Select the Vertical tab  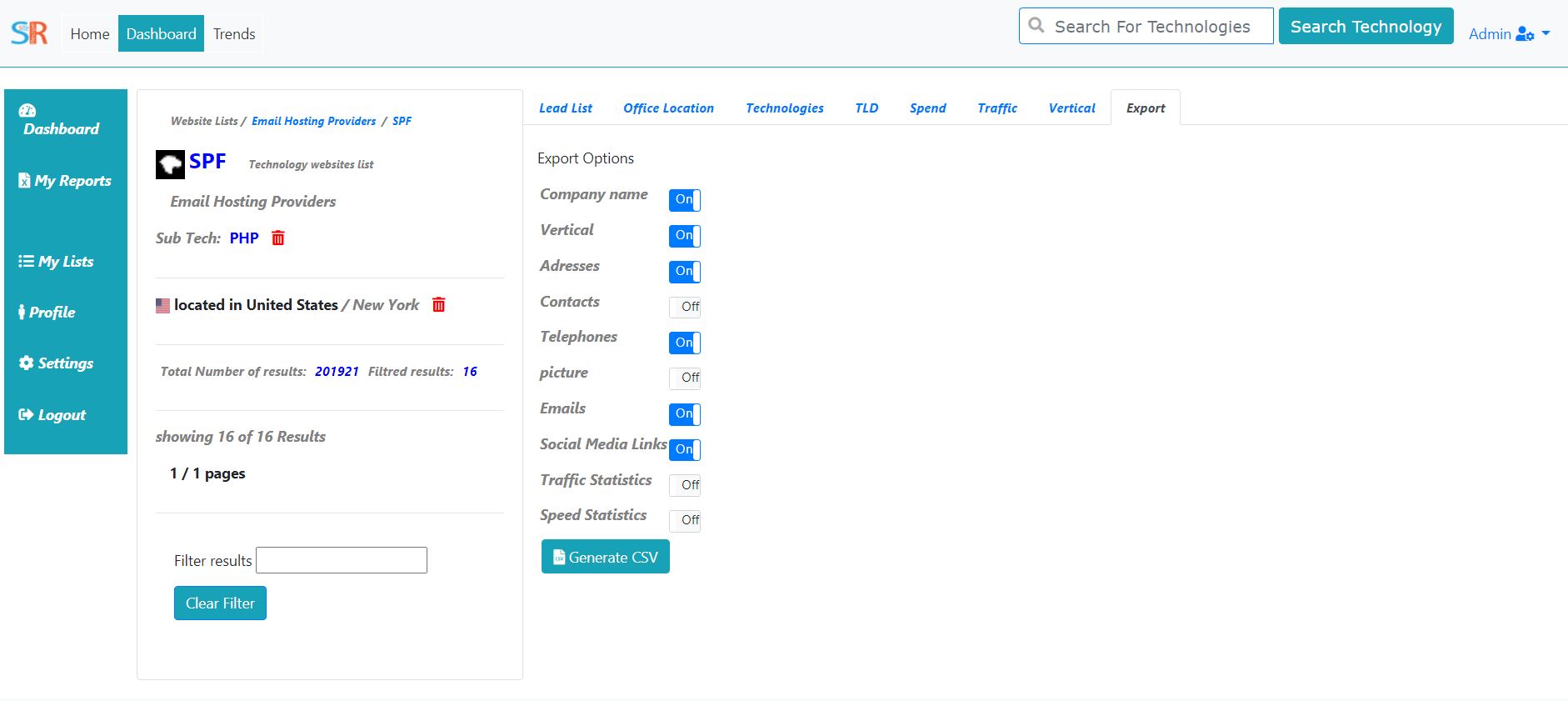point(1071,108)
